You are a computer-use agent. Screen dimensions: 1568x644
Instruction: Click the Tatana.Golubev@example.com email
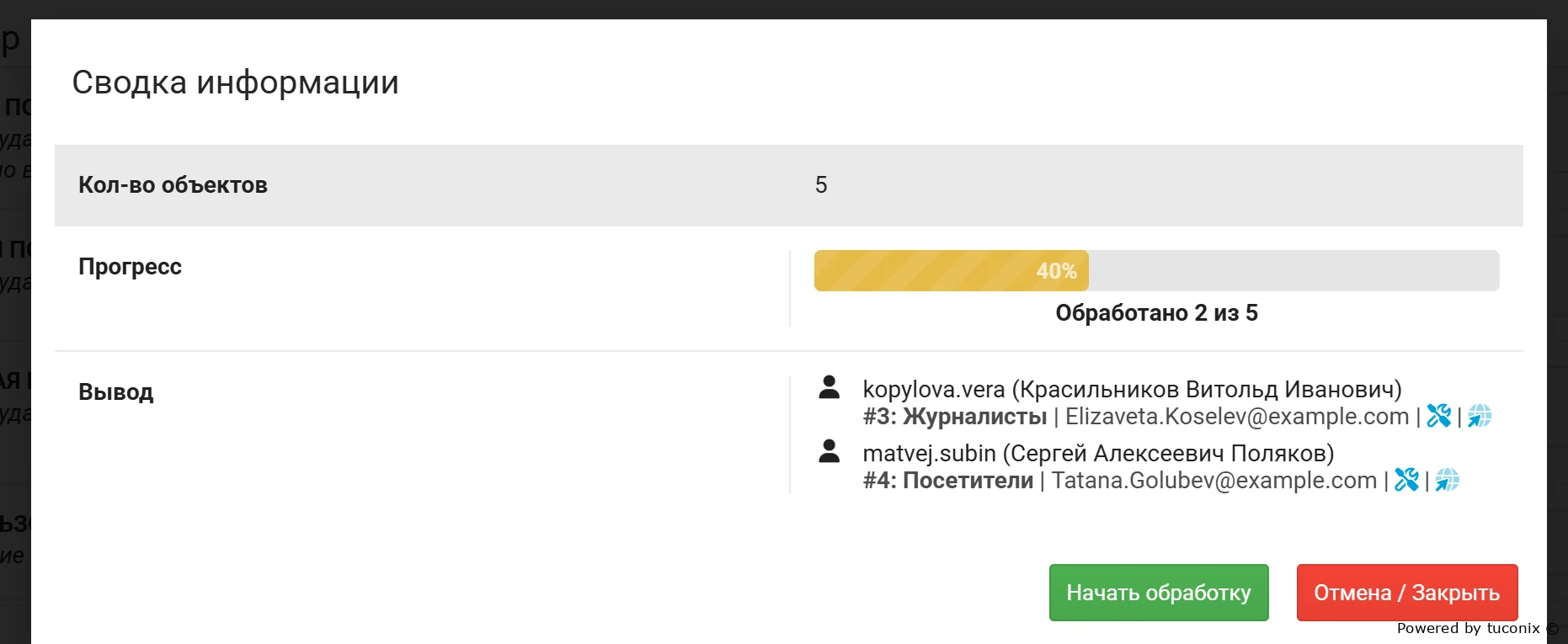pyautogui.click(x=1213, y=481)
